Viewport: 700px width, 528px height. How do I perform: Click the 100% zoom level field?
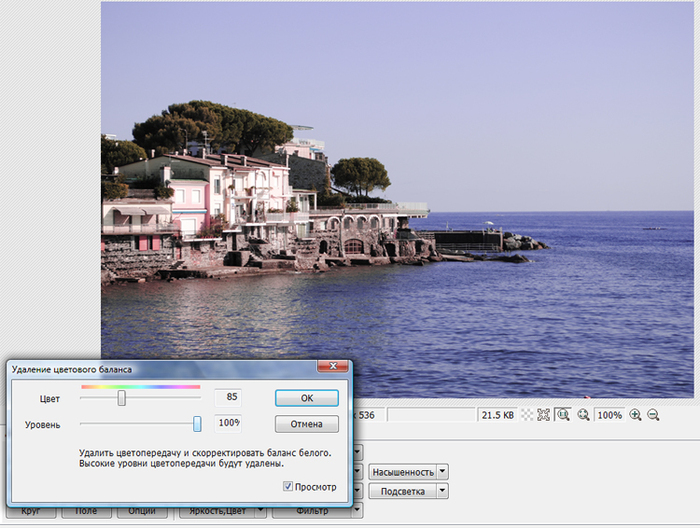[609, 415]
